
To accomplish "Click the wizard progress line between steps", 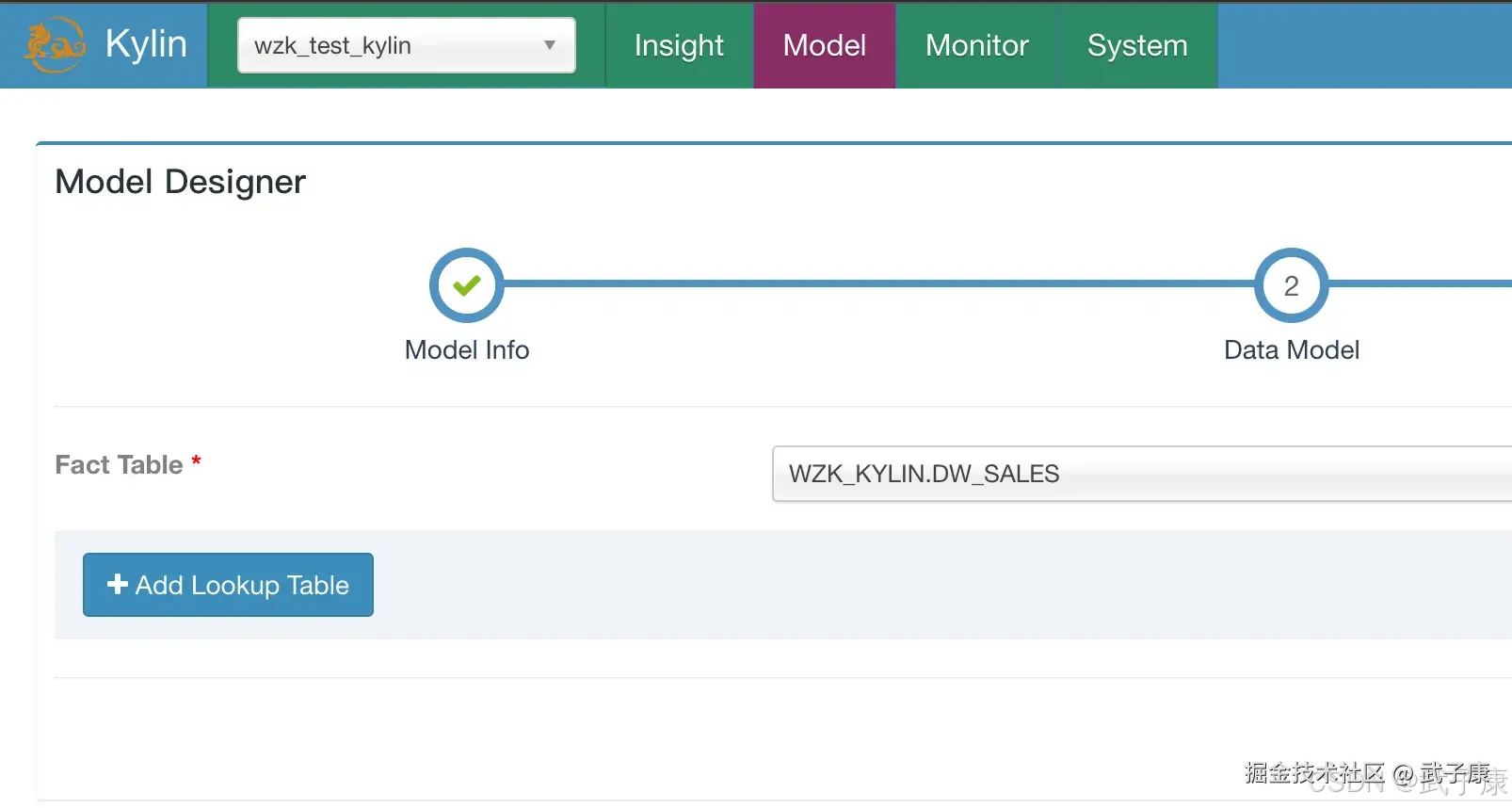I will click(876, 283).
